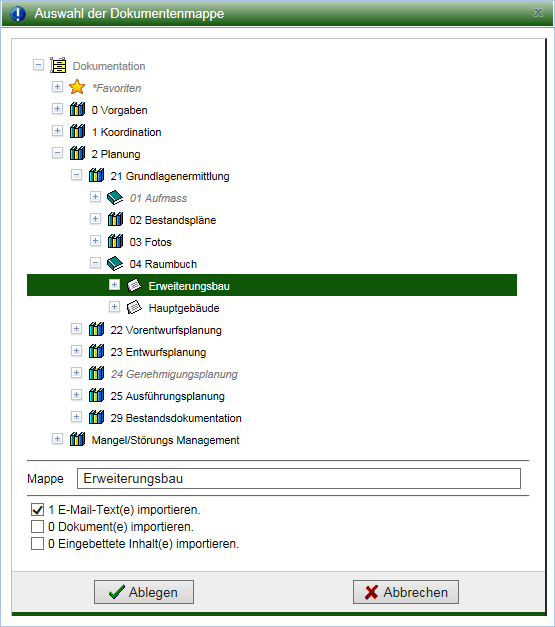This screenshot has height=627, width=555.
Task: Click the green book icon for 01 Aufmass
Action: [115, 198]
